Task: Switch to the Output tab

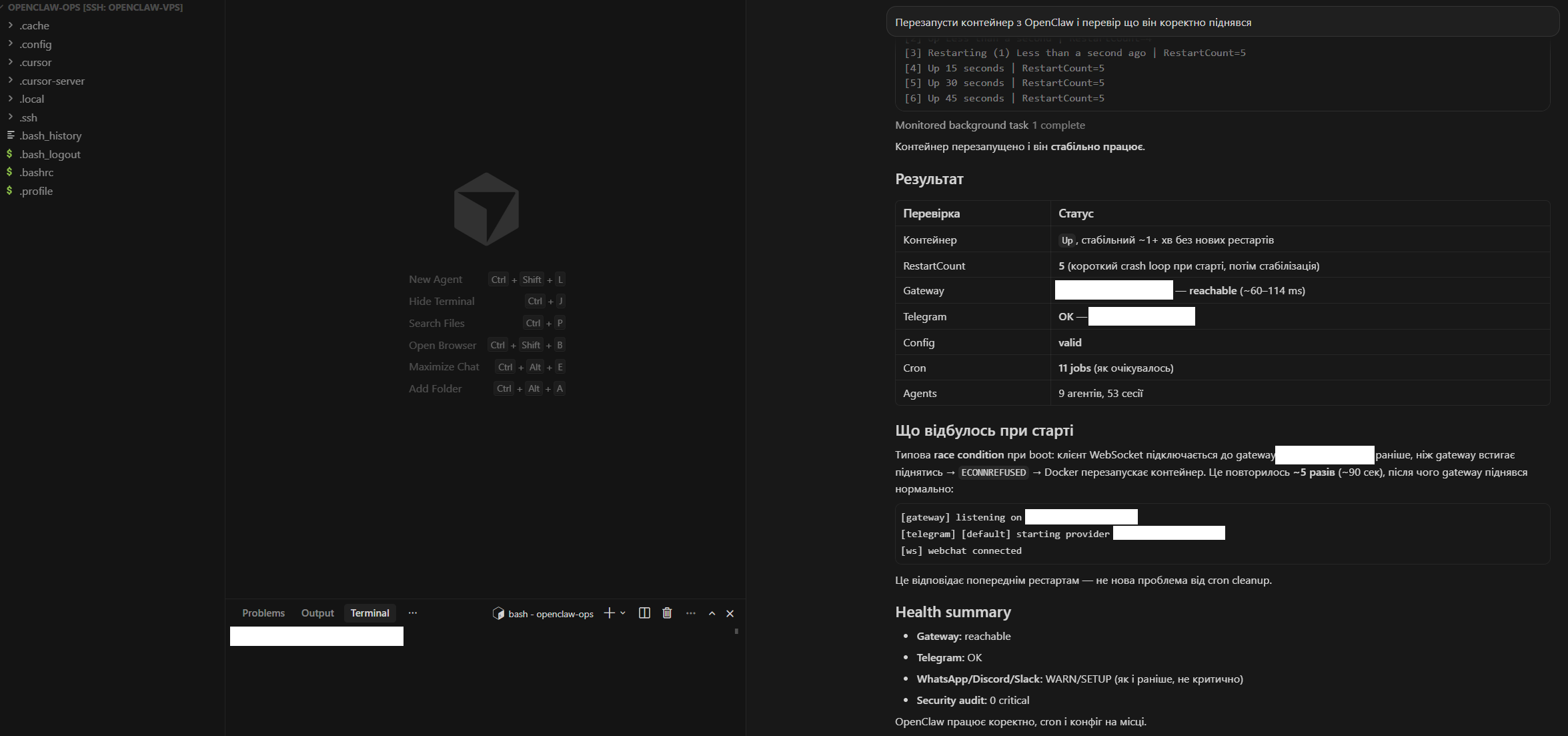Action: click(x=317, y=613)
